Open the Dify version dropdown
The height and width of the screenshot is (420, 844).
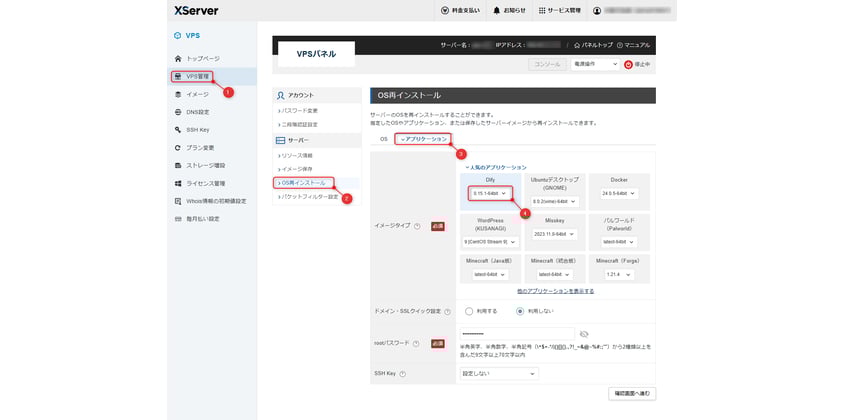pyautogui.click(x=490, y=193)
